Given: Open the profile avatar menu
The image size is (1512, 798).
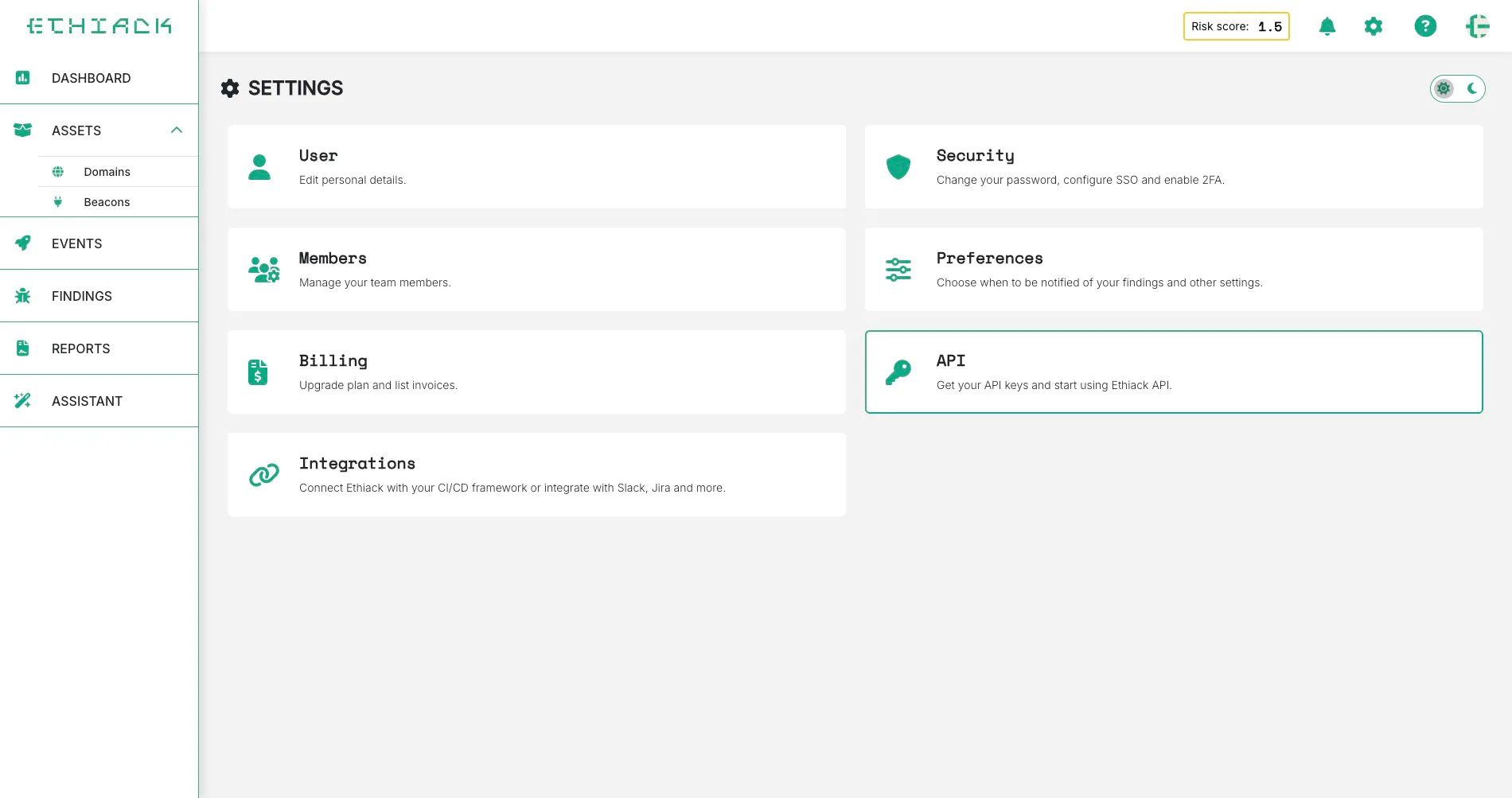Looking at the screenshot, I should point(1479,26).
